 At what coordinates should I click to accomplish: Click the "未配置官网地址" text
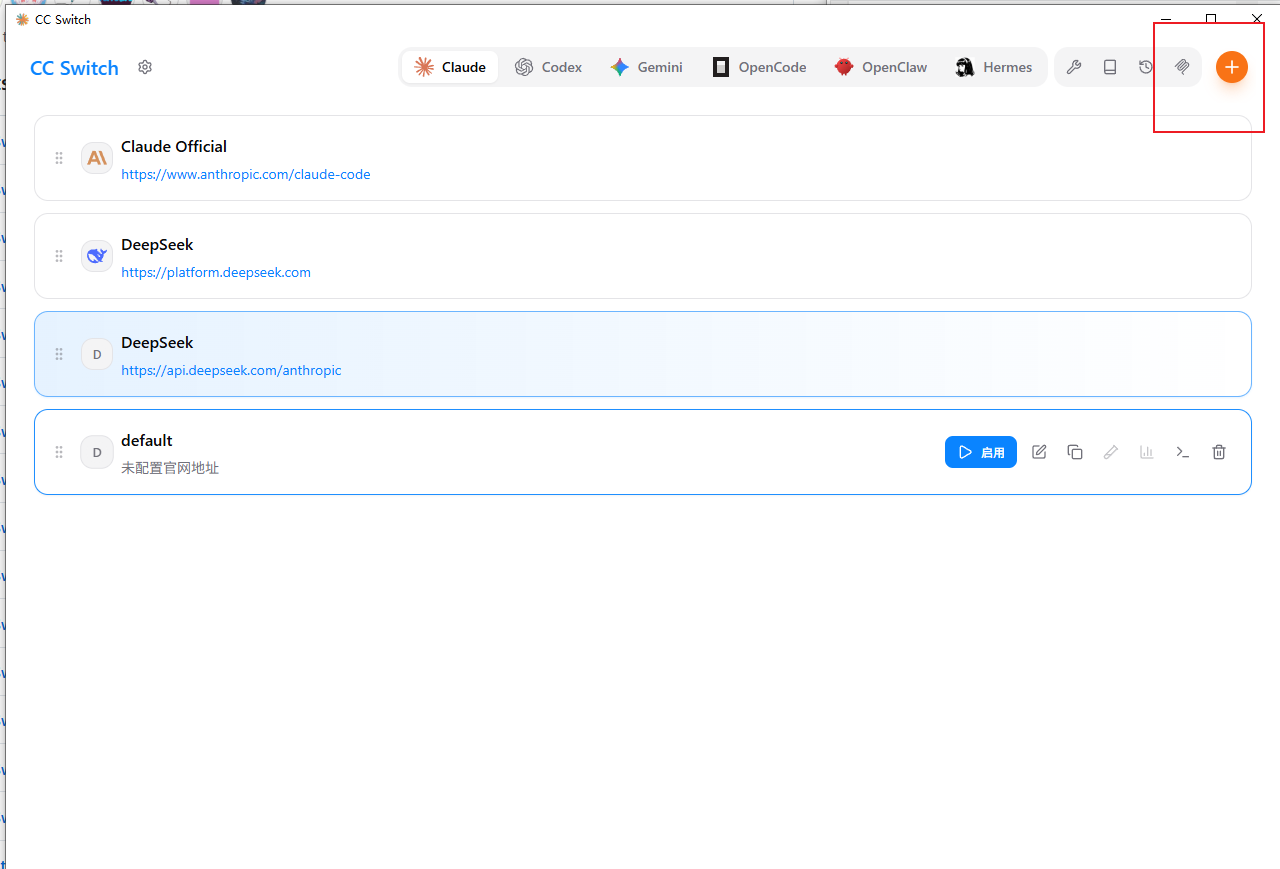click(170, 468)
